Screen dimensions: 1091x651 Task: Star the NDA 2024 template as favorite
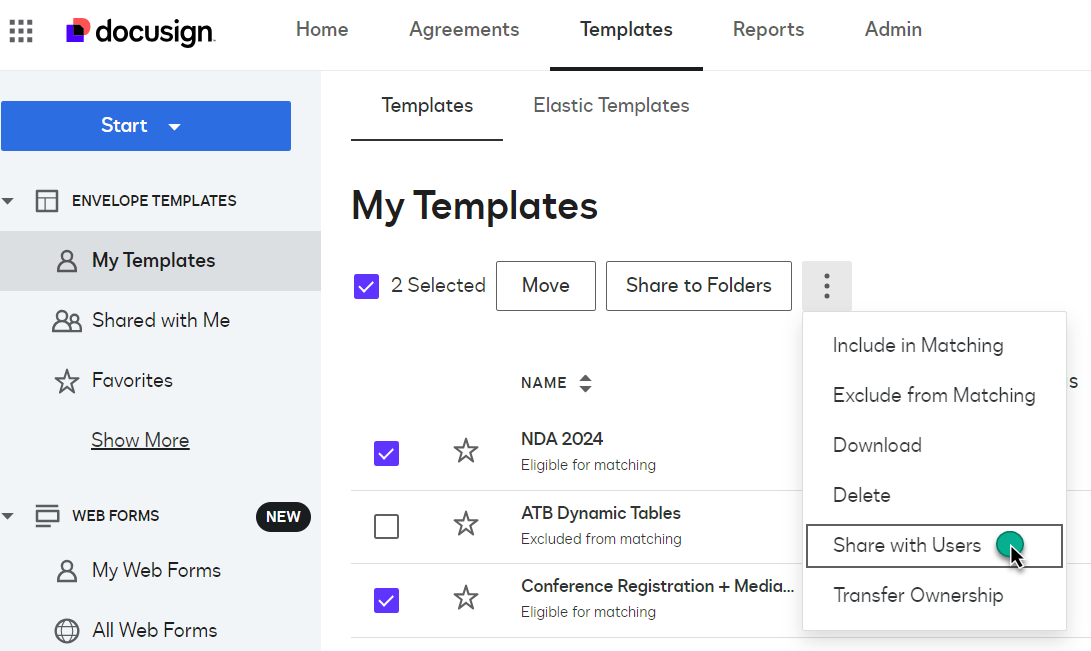point(466,451)
